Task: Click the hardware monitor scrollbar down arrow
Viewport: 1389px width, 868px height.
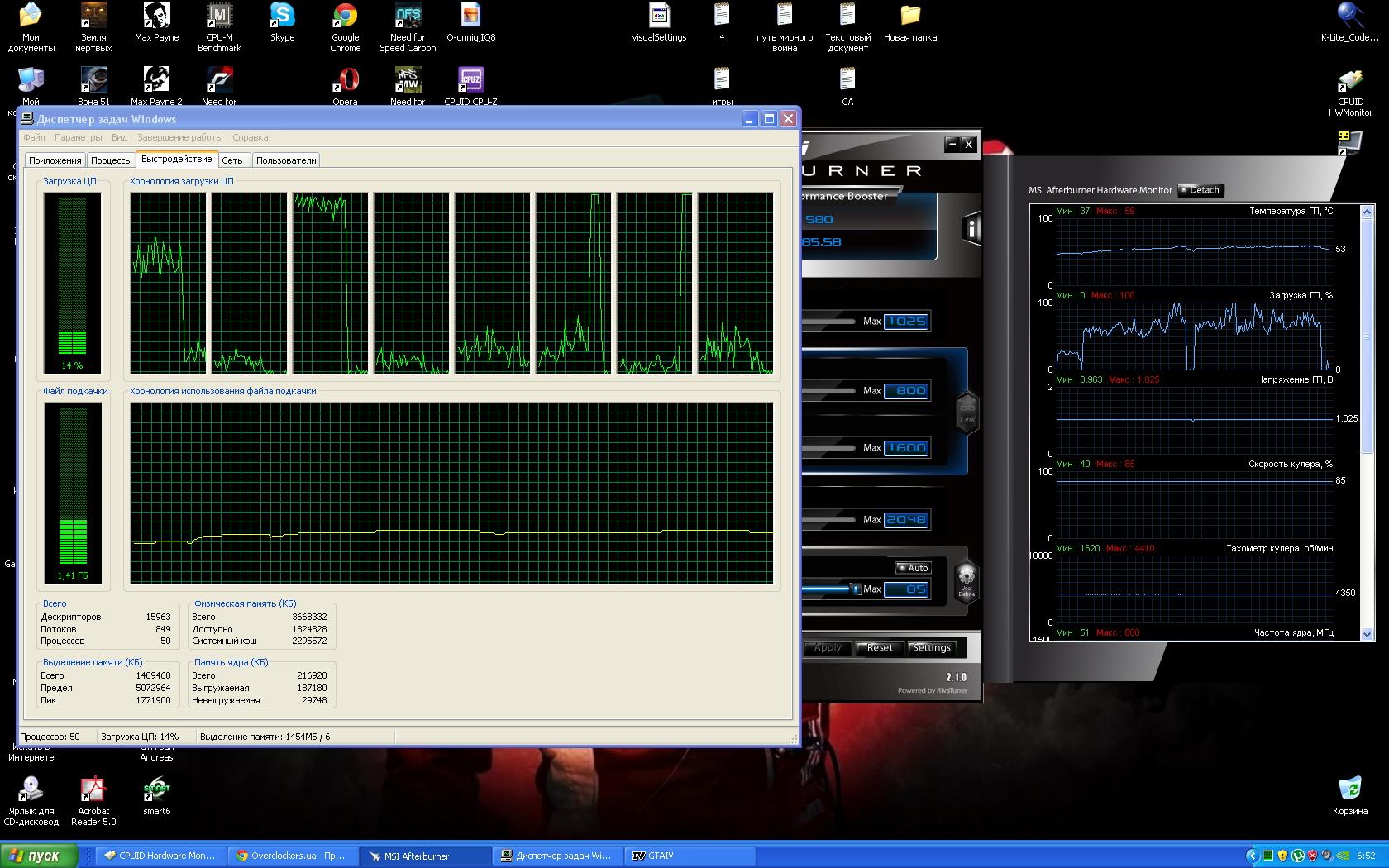Action: coord(1368,635)
